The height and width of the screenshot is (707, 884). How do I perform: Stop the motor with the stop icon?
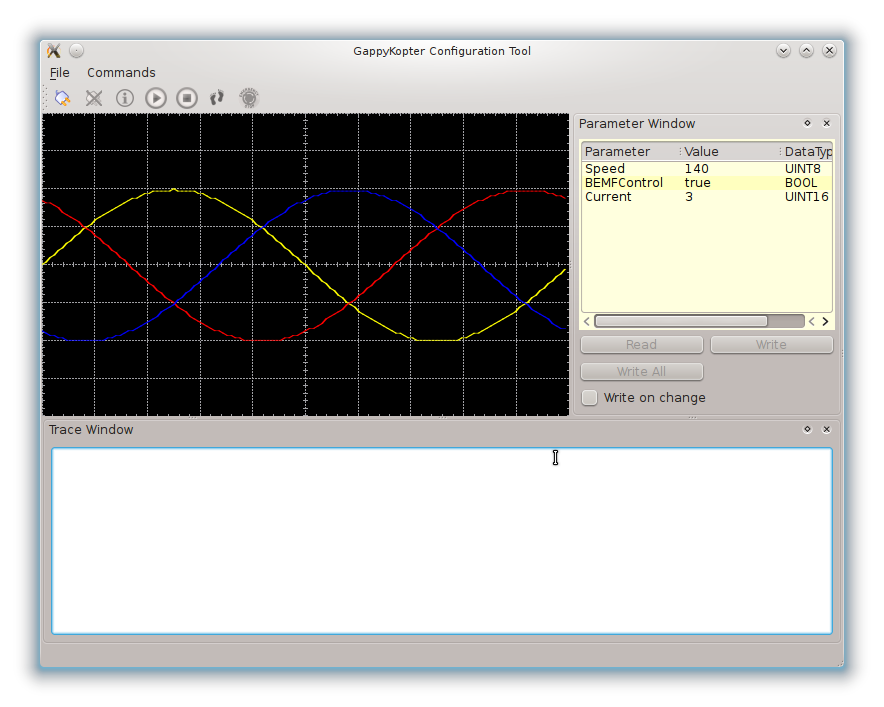(187, 98)
